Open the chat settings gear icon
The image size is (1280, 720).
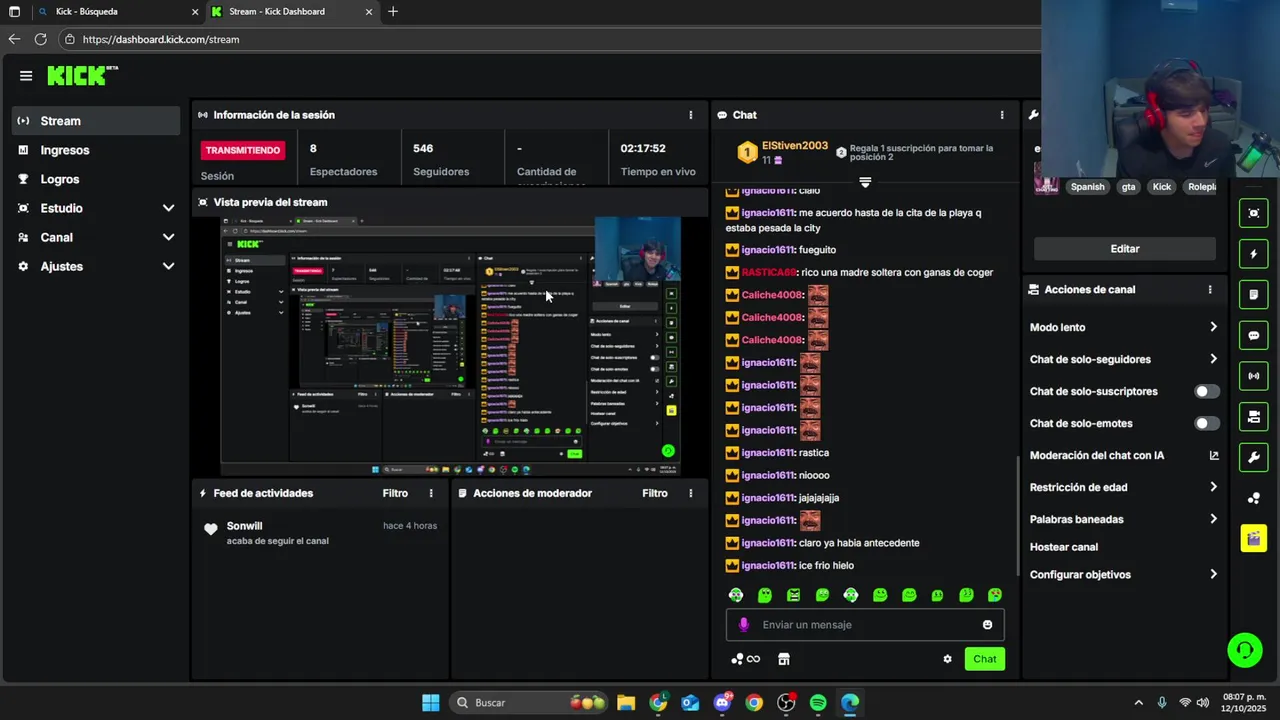[x=947, y=659]
